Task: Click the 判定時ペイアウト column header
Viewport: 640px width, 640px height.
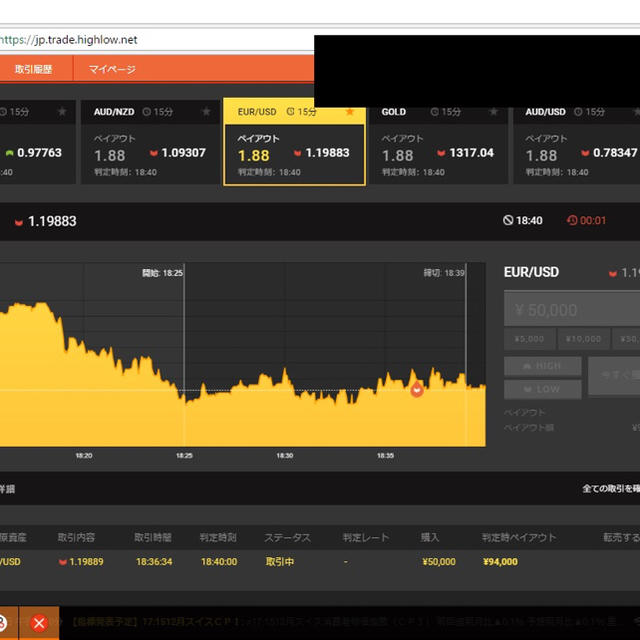Action: (519, 538)
